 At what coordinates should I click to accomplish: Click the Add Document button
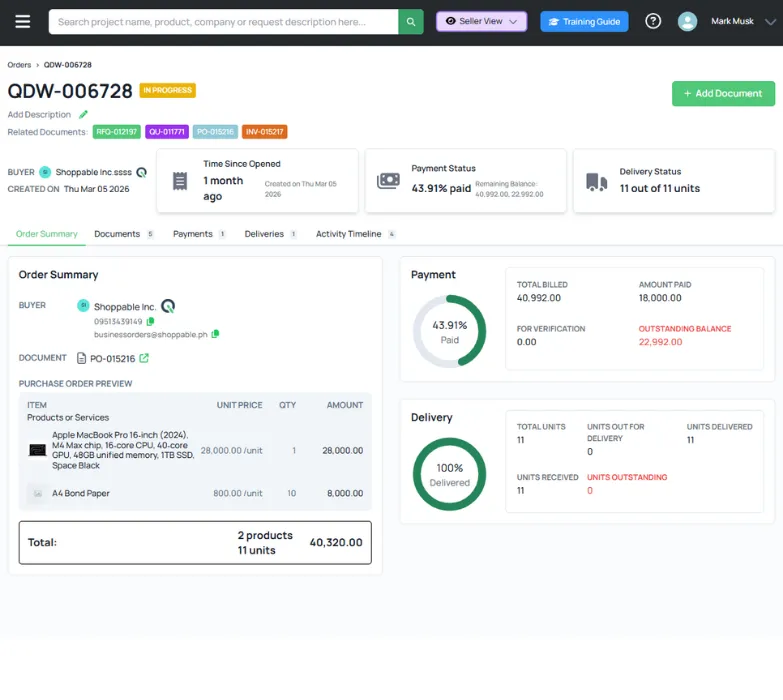[723, 93]
